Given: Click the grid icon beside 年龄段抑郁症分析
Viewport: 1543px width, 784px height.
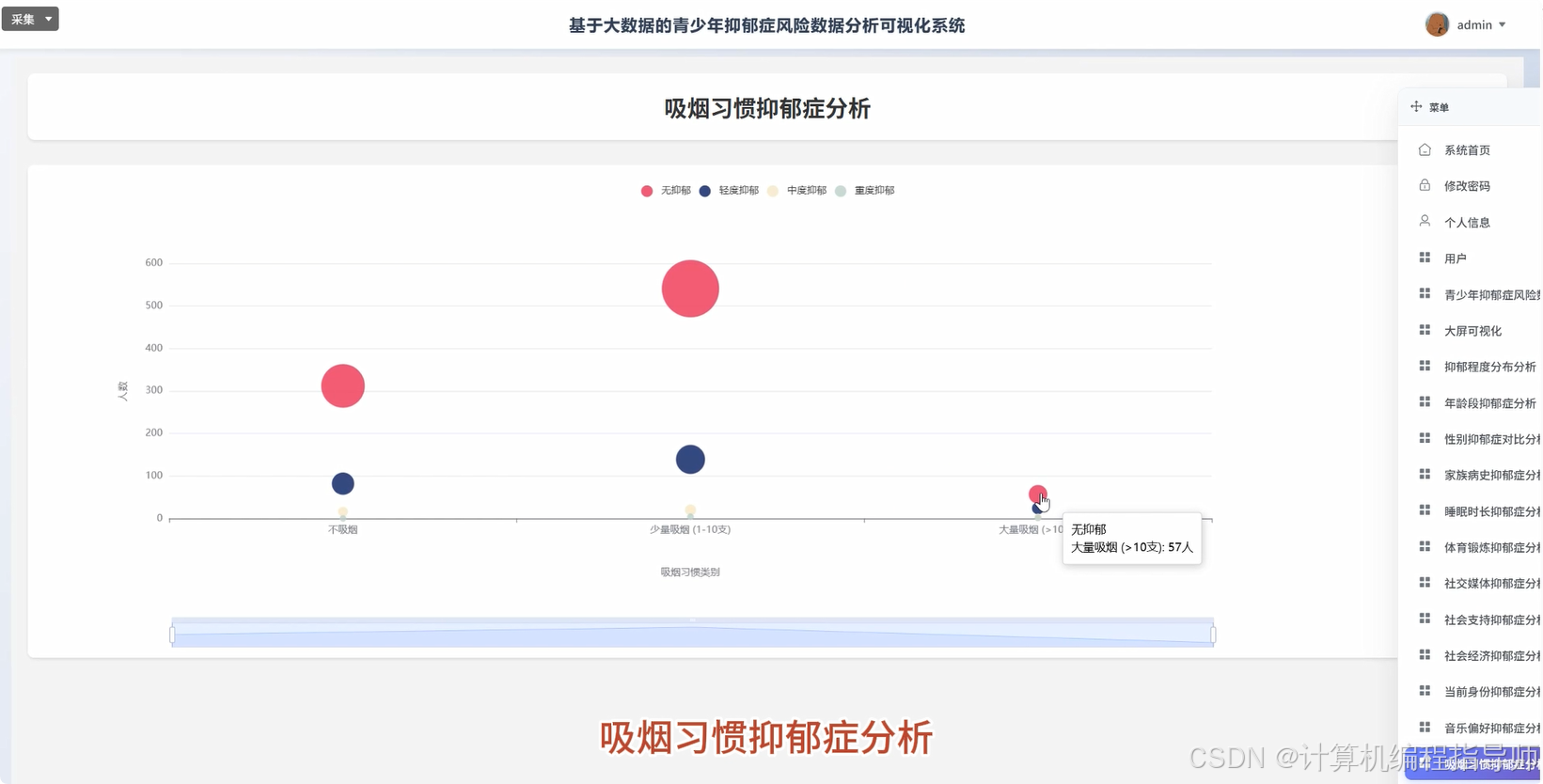Looking at the screenshot, I should 1425,402.
